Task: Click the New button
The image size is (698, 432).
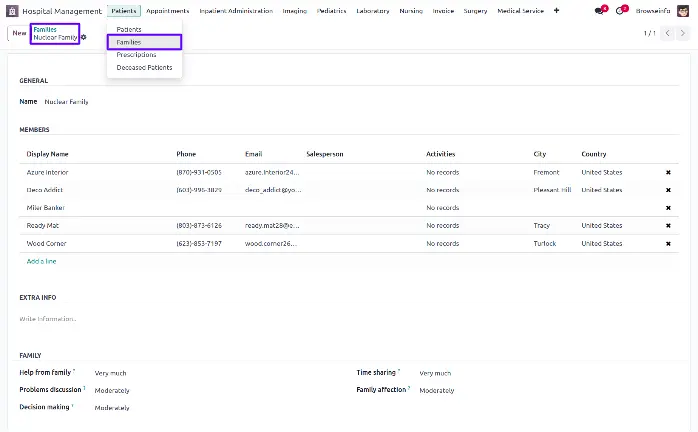Action: (19, 33)
